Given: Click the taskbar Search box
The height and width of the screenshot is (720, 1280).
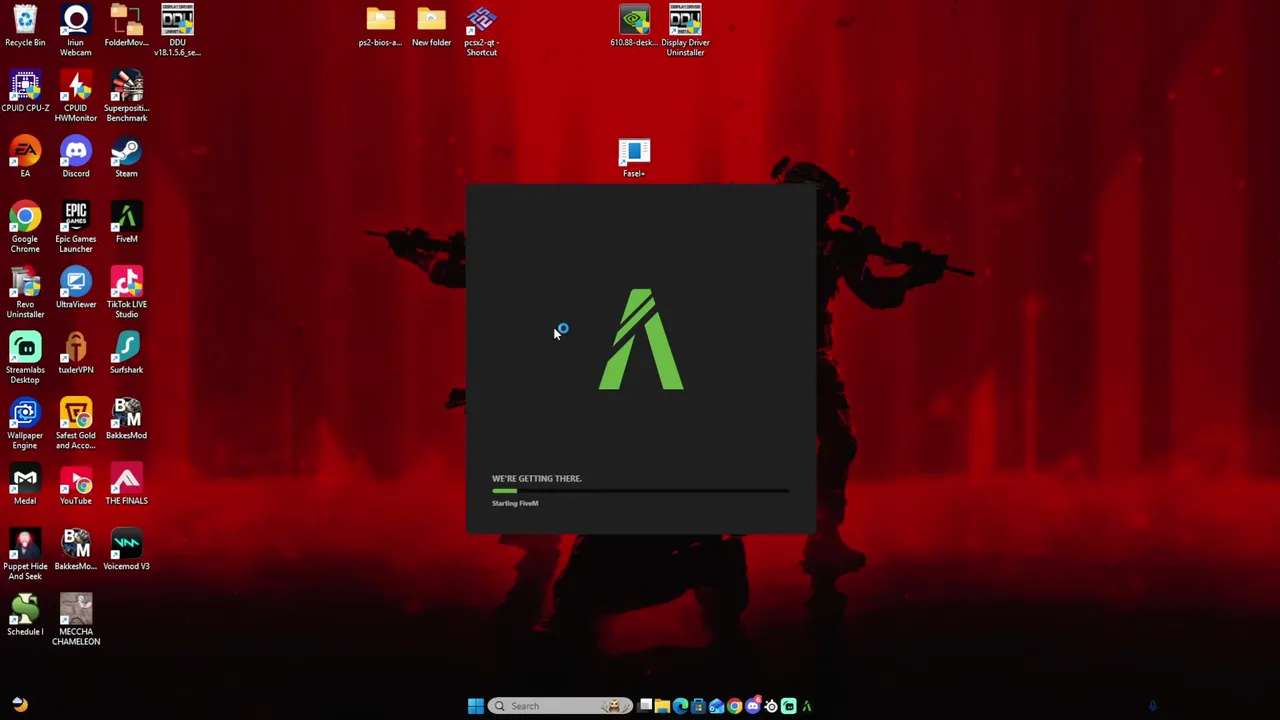Looking at the screenshot, I should pyautogui.click(x=561, y=706).
